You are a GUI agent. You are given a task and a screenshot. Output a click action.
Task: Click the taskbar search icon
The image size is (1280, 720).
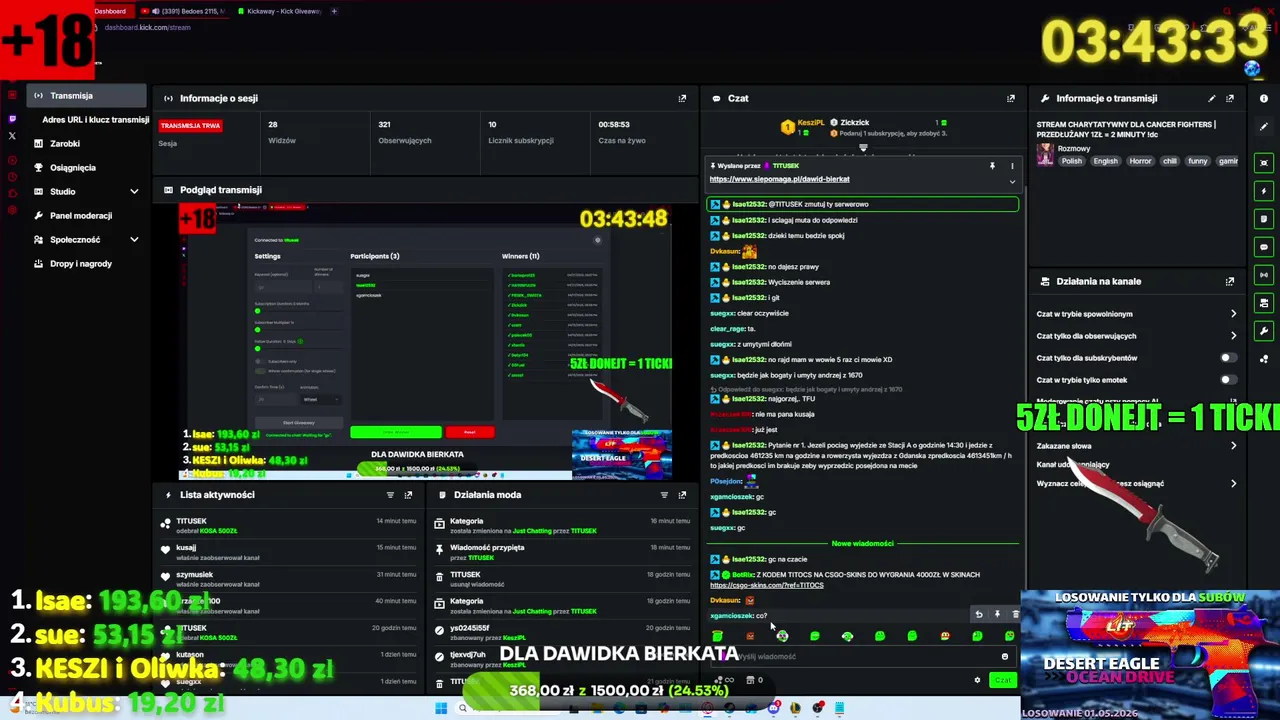(463, 709)
